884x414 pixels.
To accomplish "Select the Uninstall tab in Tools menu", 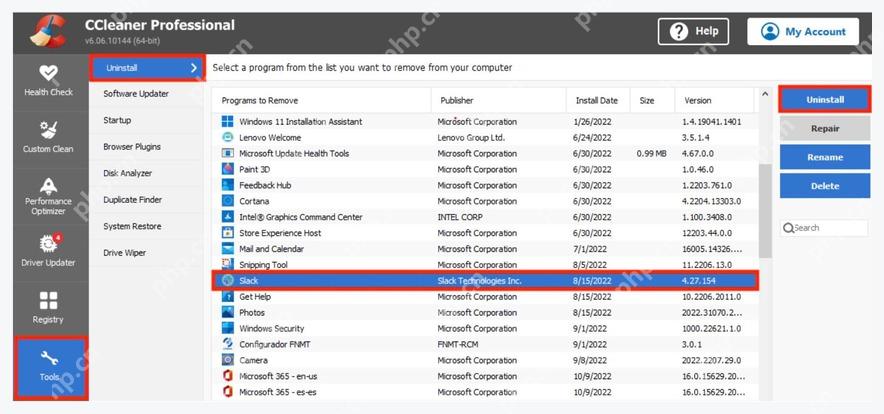I will coord(147,68).
